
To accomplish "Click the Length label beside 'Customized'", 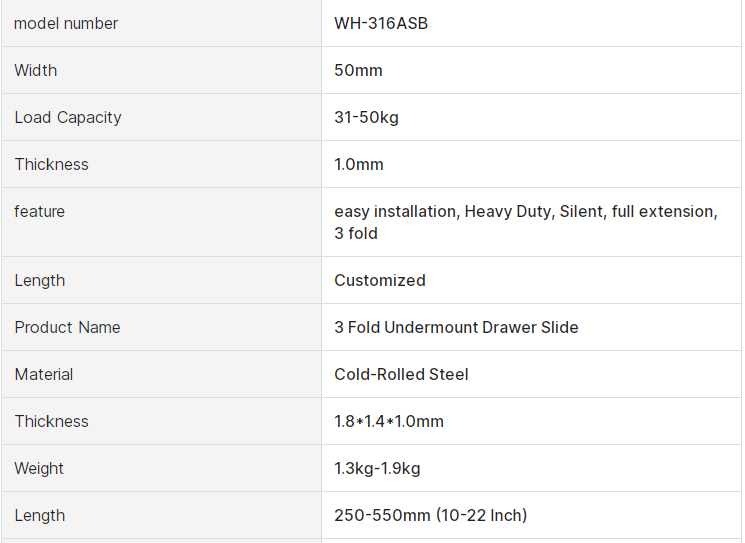I will [x=40, y=280].
